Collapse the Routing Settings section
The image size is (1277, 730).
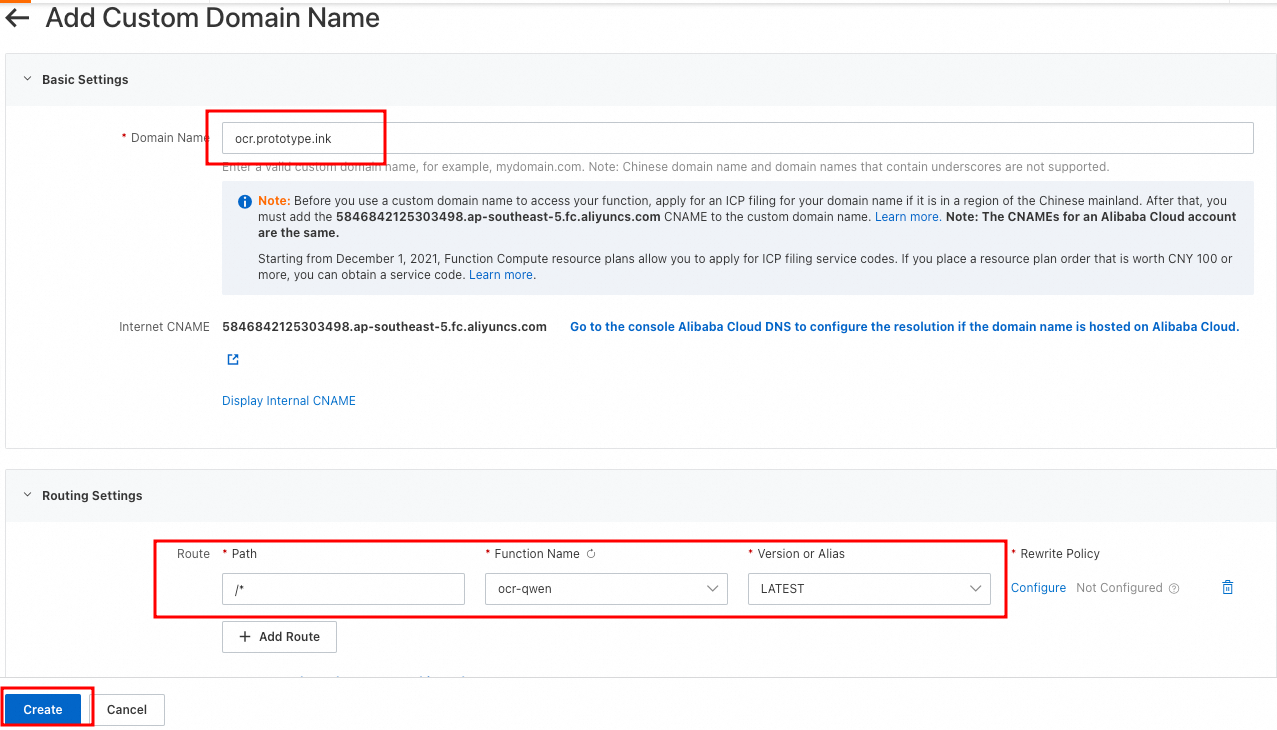27,495
